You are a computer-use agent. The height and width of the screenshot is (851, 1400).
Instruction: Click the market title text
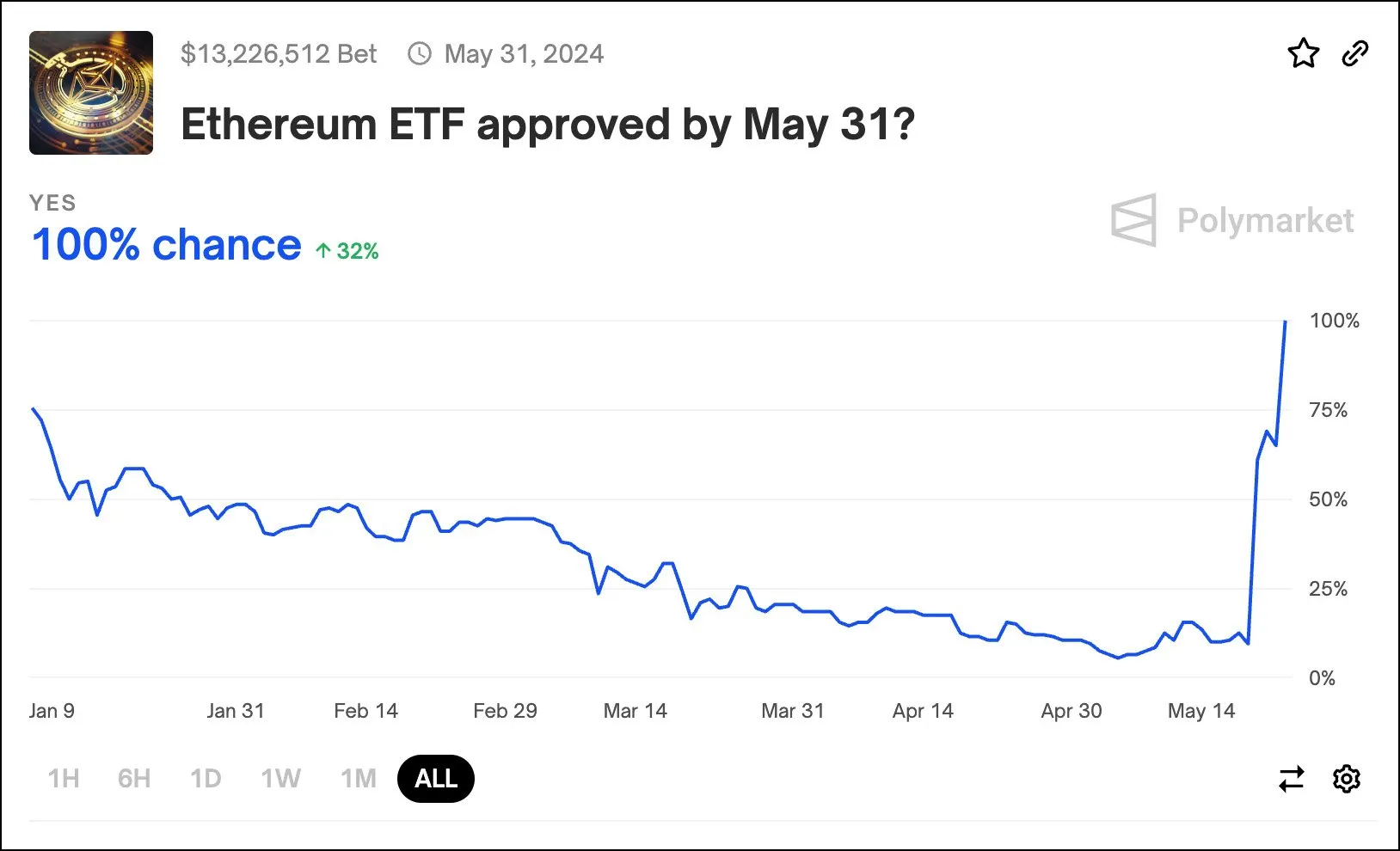point(548,125)
